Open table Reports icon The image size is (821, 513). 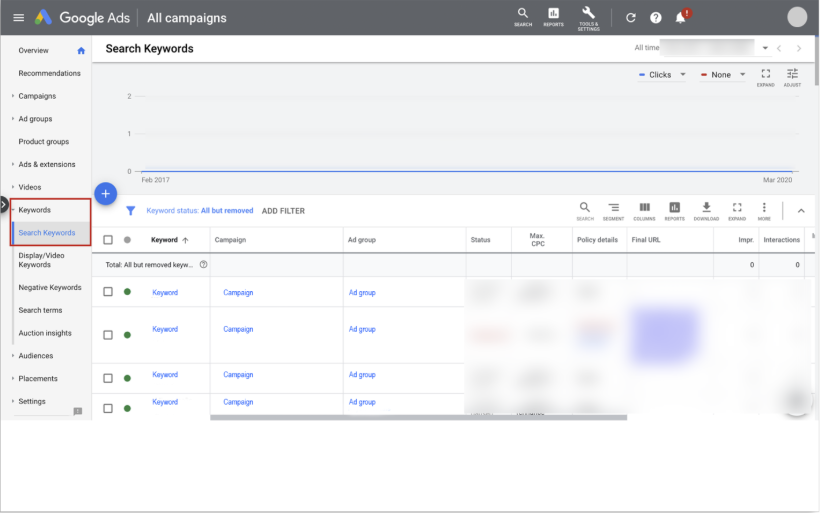pyautogui.click(x=674, y=211)
